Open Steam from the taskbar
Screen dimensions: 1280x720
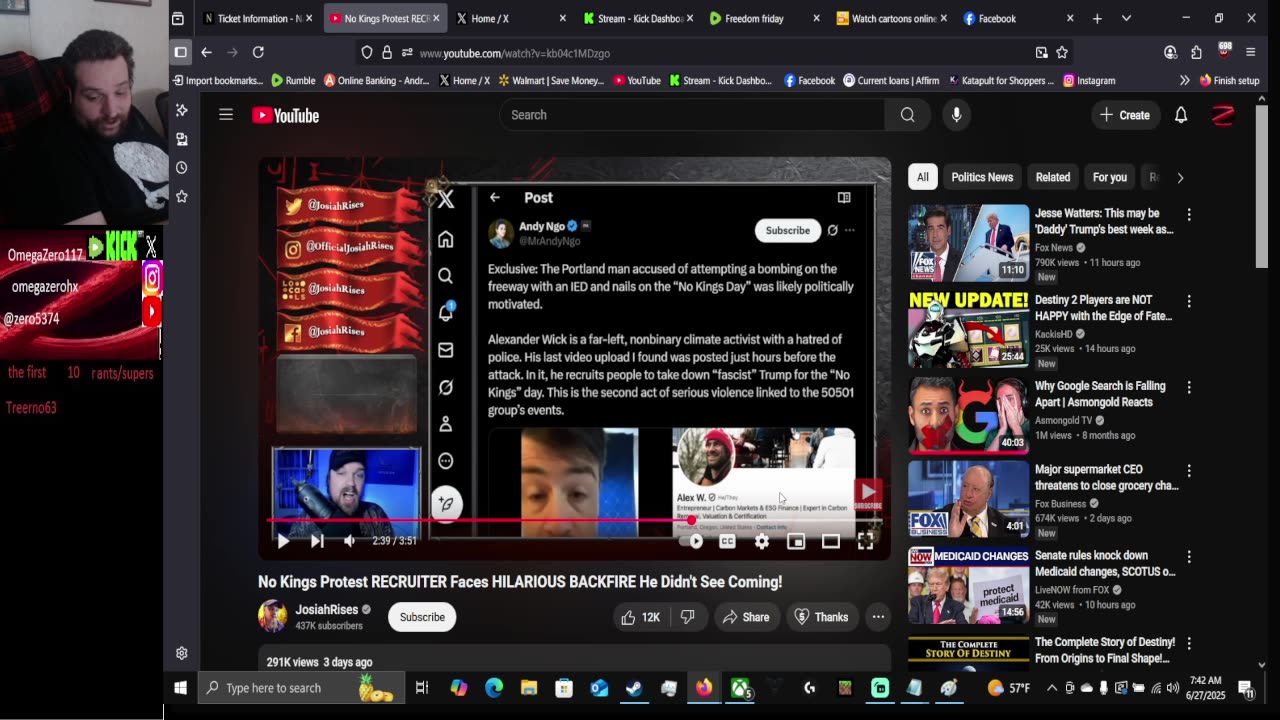(x=634, y=688)
